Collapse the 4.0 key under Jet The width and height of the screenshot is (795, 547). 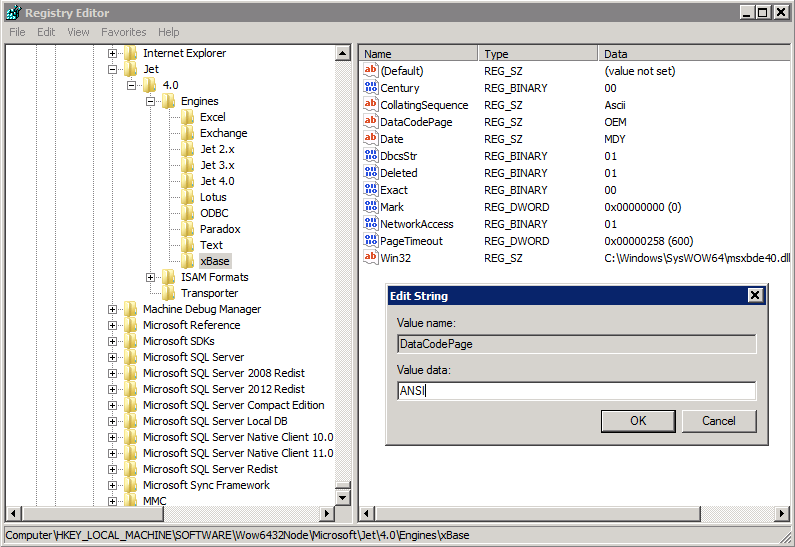coord(131,85)
